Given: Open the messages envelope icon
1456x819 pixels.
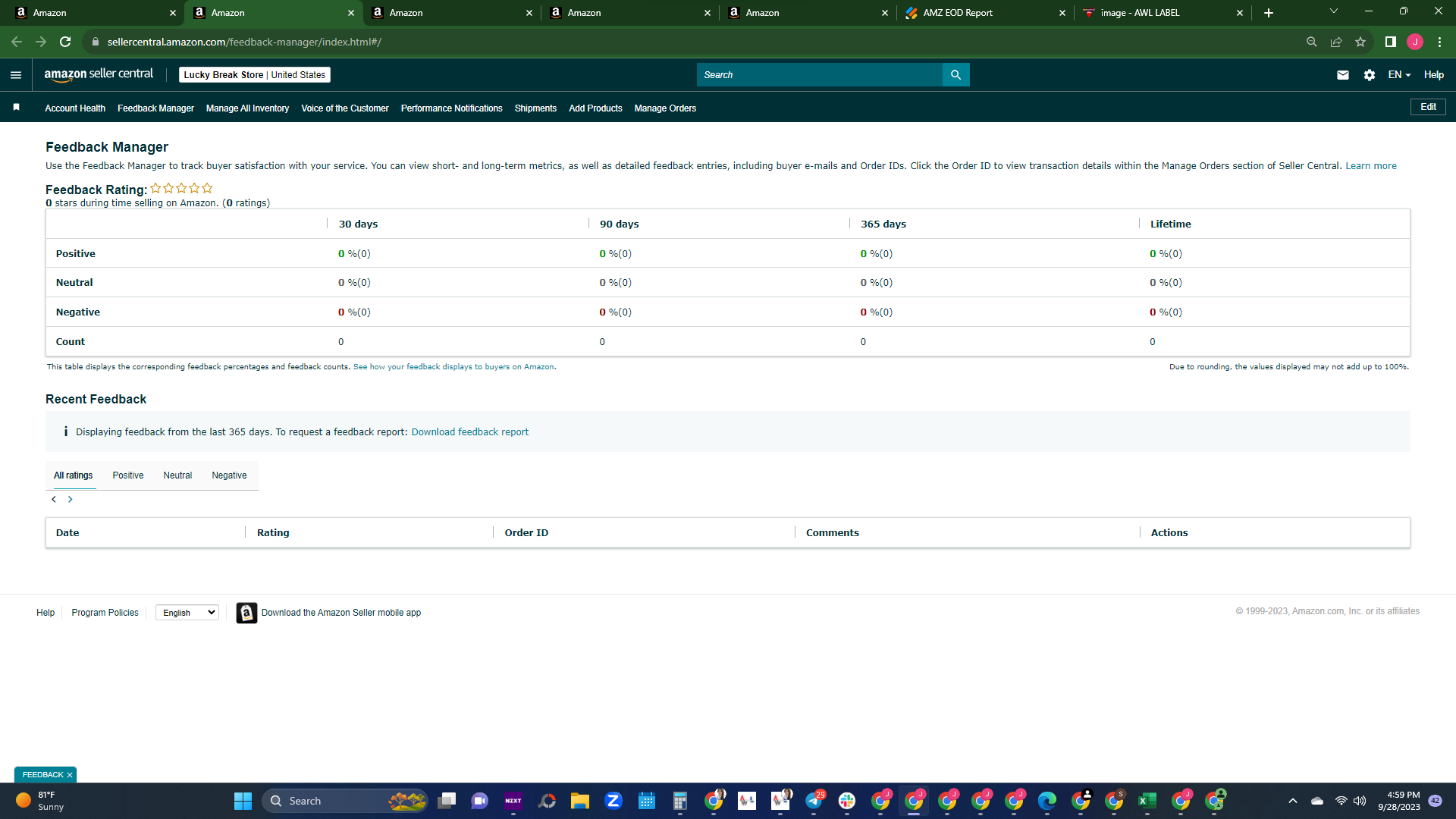Looking at the screenshot, I should click(x=1343, y=75).
